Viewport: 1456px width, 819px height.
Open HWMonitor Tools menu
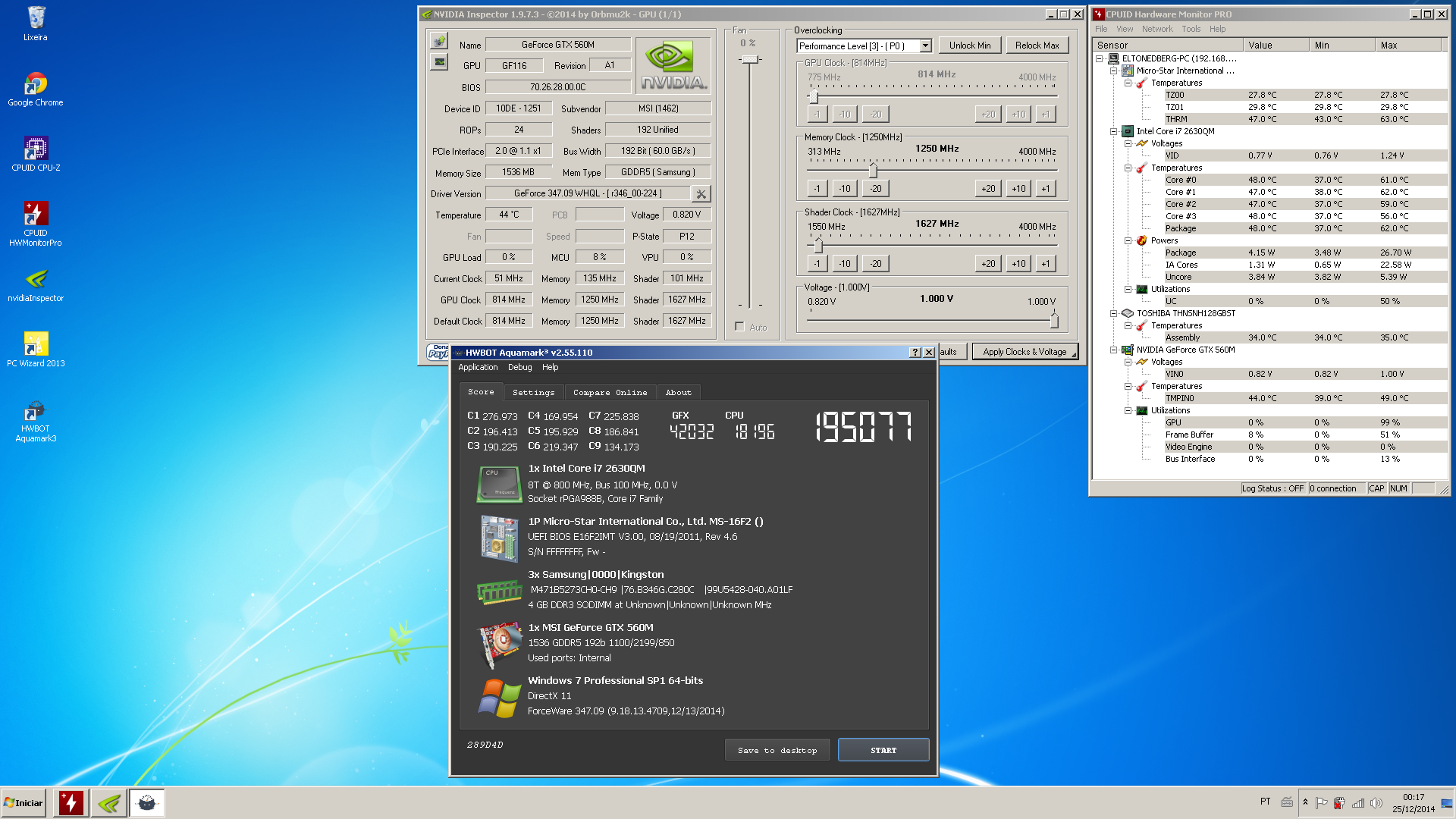(x=1191, y=30)
